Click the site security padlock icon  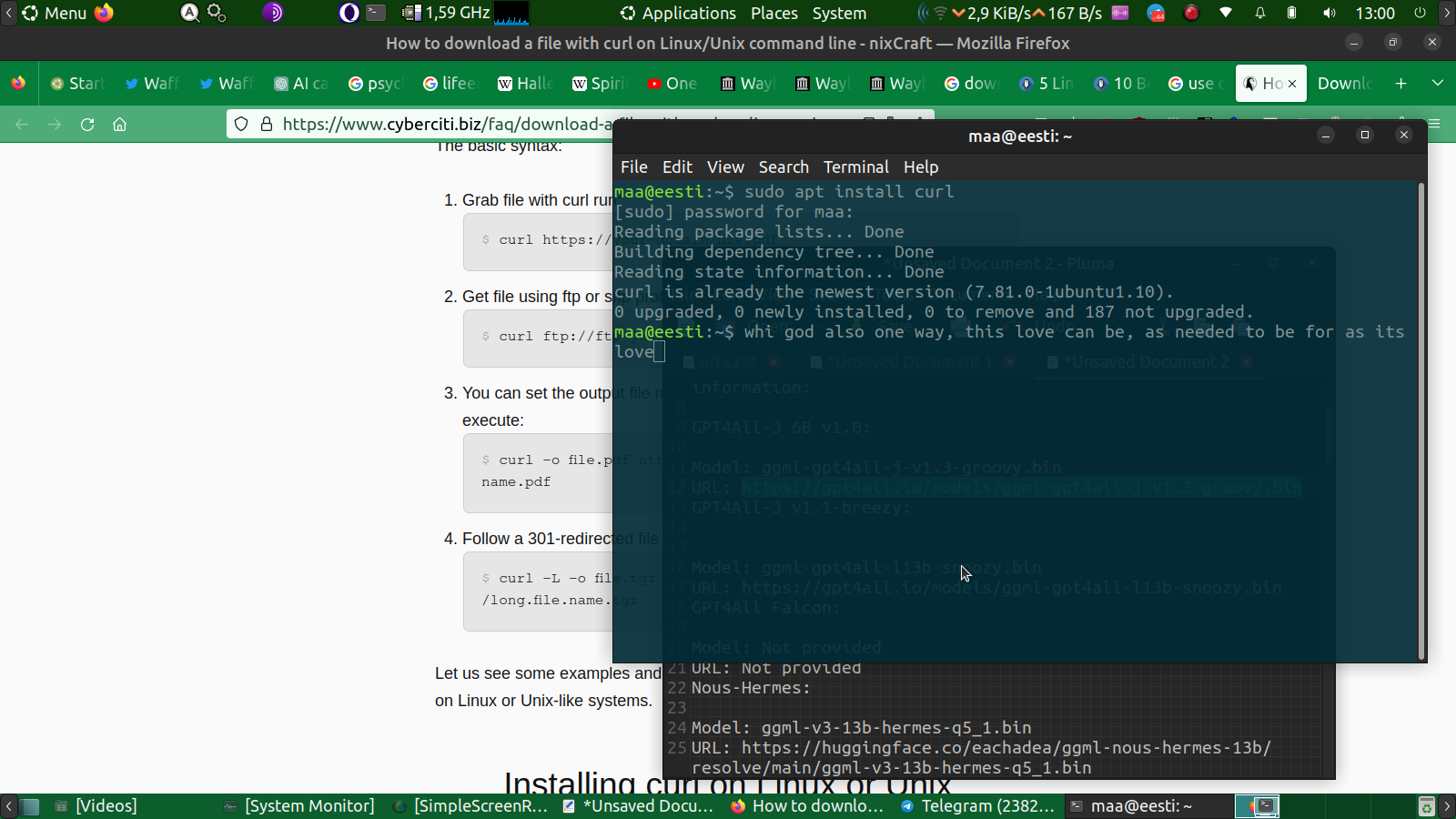[267, 125]
